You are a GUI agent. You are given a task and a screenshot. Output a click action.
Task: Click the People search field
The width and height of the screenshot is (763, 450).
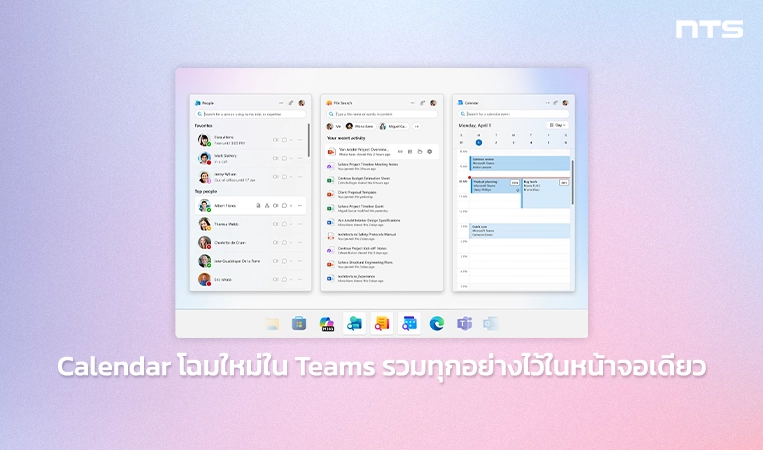(250, 114)
